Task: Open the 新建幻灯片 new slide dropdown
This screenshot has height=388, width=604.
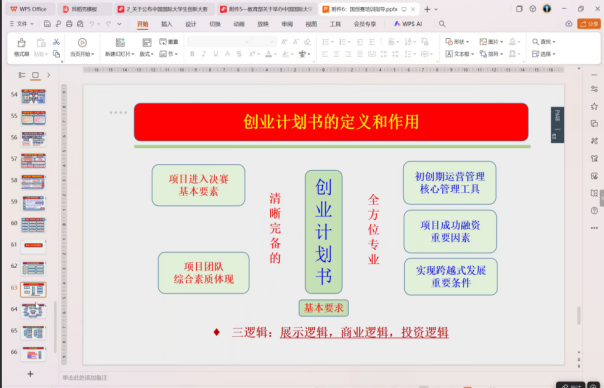Action: tap(119, 54)
